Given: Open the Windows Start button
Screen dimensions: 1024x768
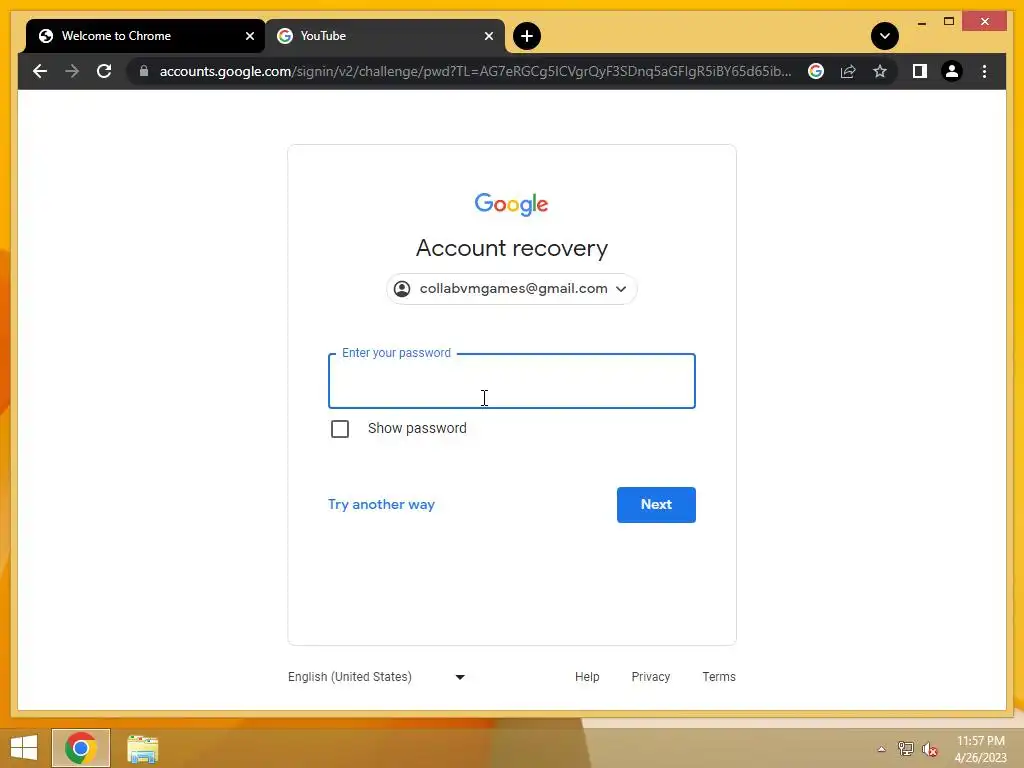Looking at the screenshot, I should click(x=24, y=748).
